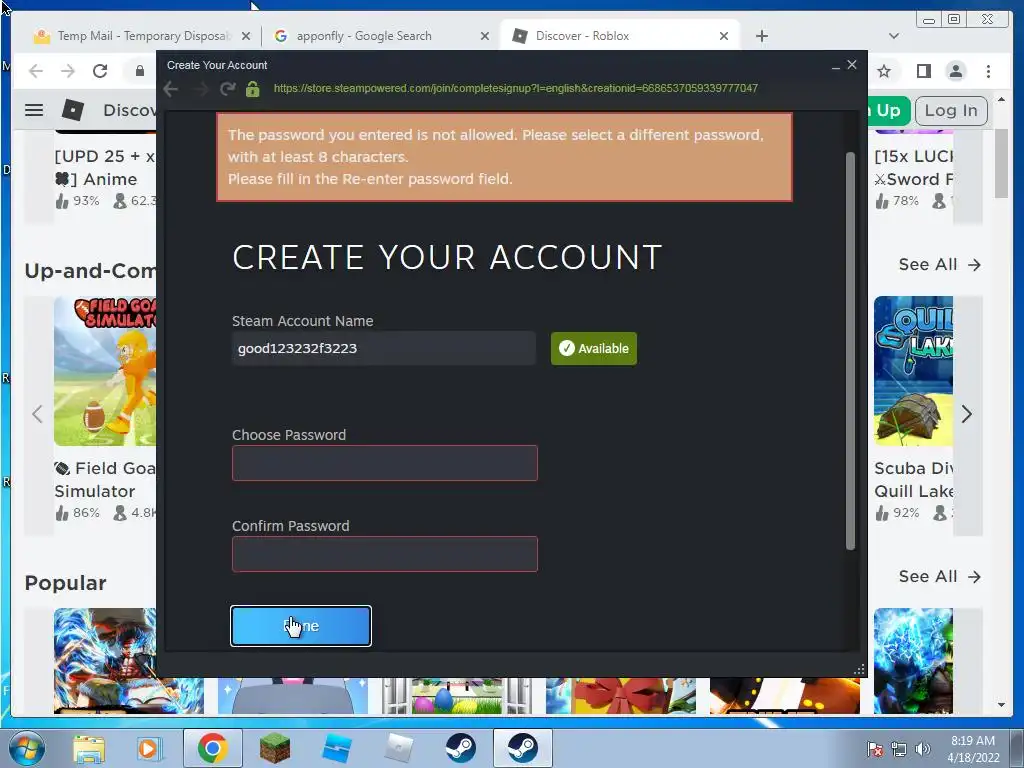Open Minecraft from the taskbar
This screenshot has height=768, width=1024.
tap(274, 748)
